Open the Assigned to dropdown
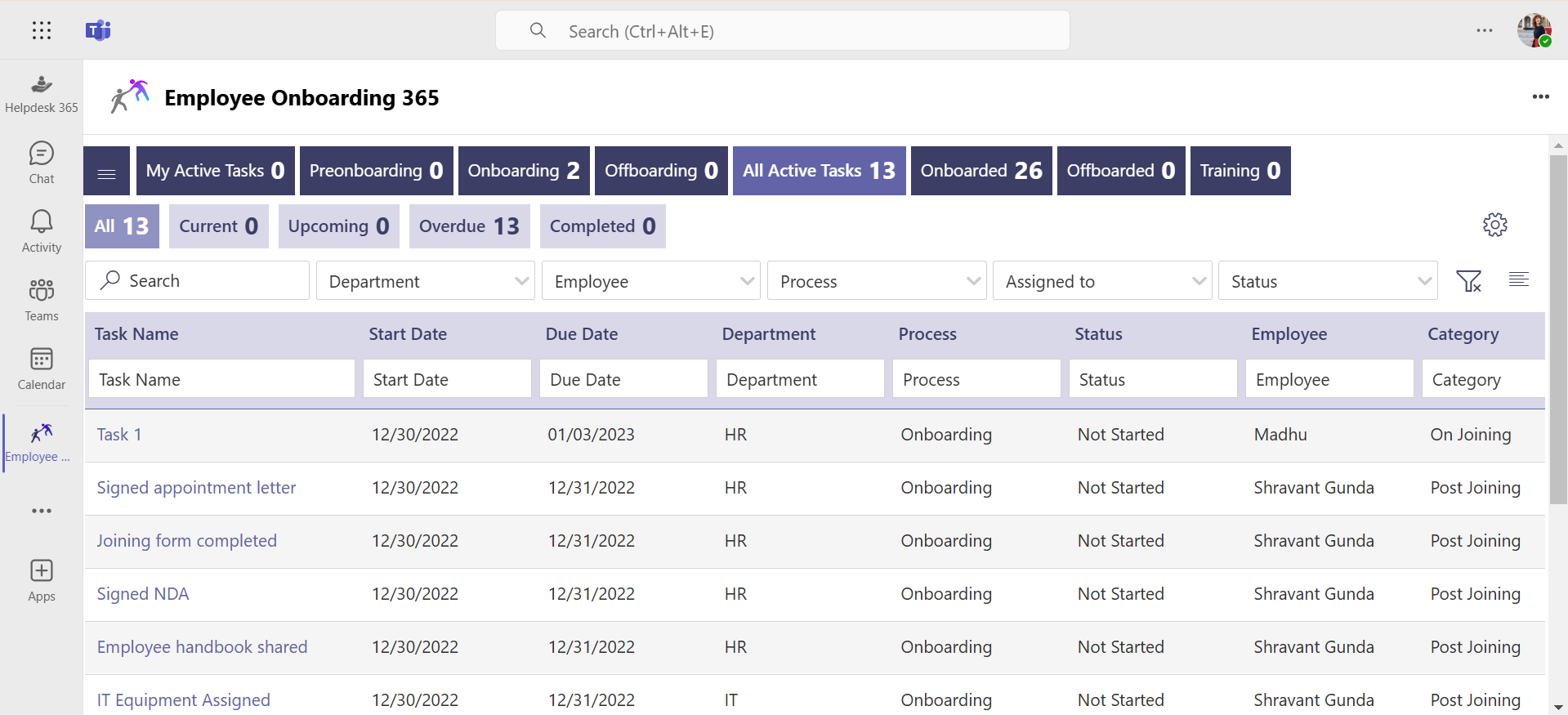The width and height of the screenshot is (1568, 715). pyautogui.click(x=1102, y=281)
